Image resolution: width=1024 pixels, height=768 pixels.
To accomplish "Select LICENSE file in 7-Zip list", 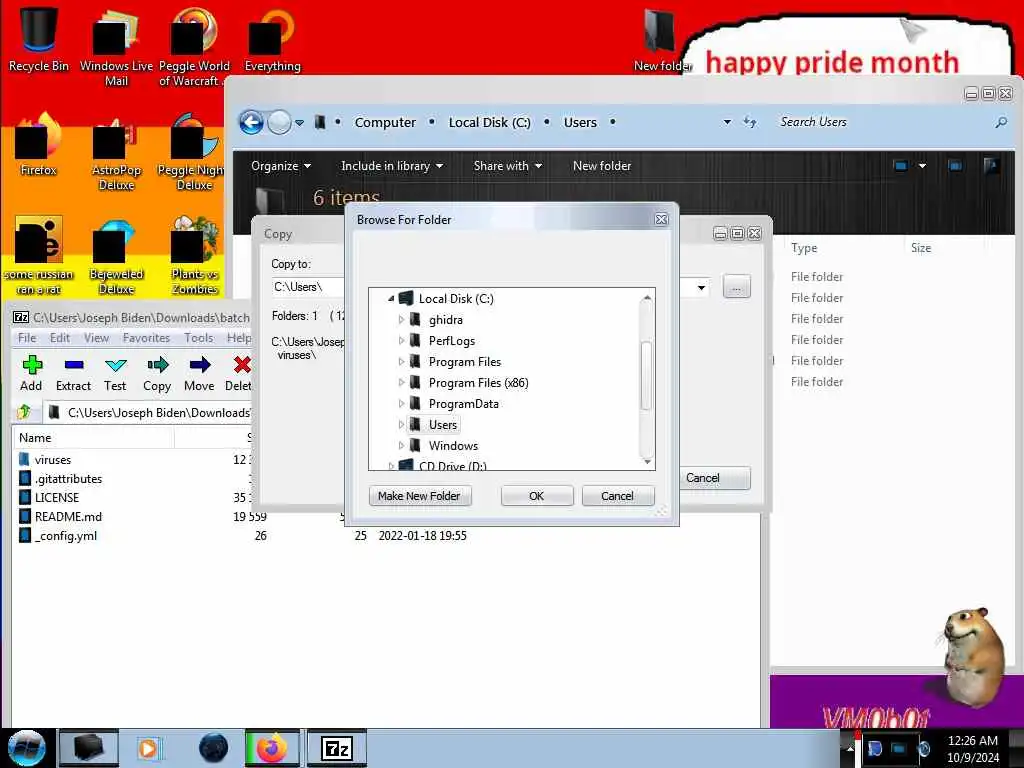I will pyautogui.click(x=57, y=498).
